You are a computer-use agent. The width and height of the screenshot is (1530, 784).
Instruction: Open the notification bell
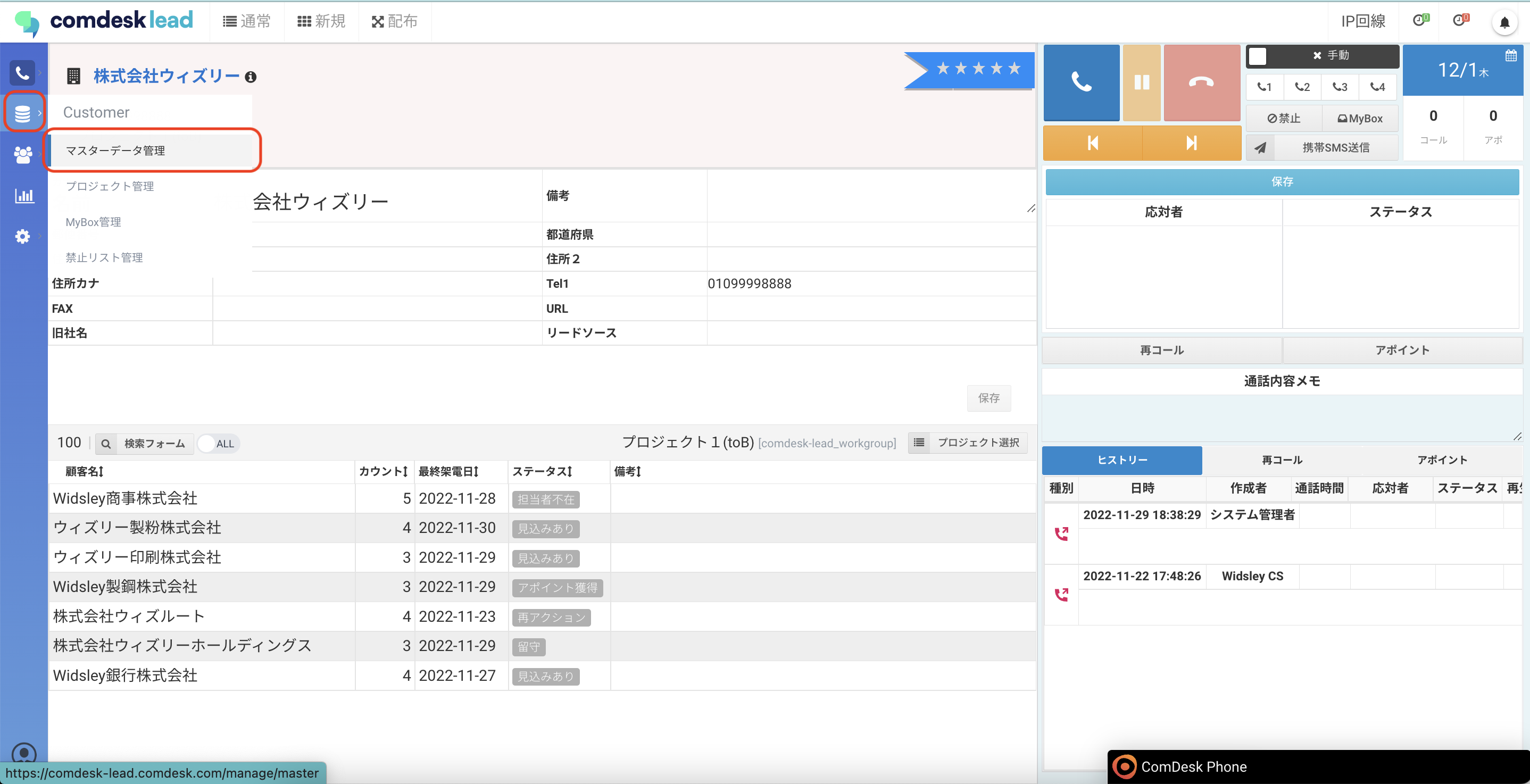tap(1504, 22)
